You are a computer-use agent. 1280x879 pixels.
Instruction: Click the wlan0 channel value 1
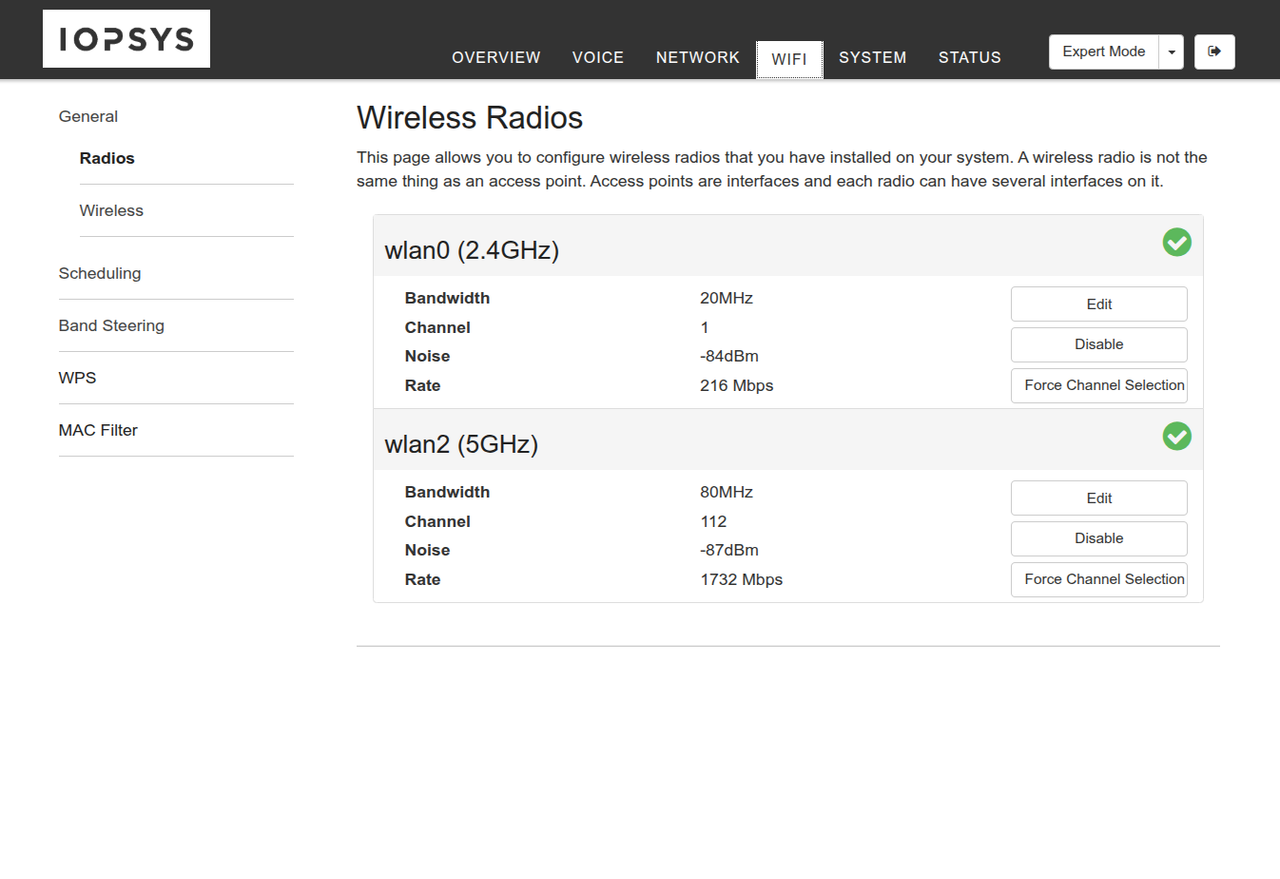click(705, 327)
